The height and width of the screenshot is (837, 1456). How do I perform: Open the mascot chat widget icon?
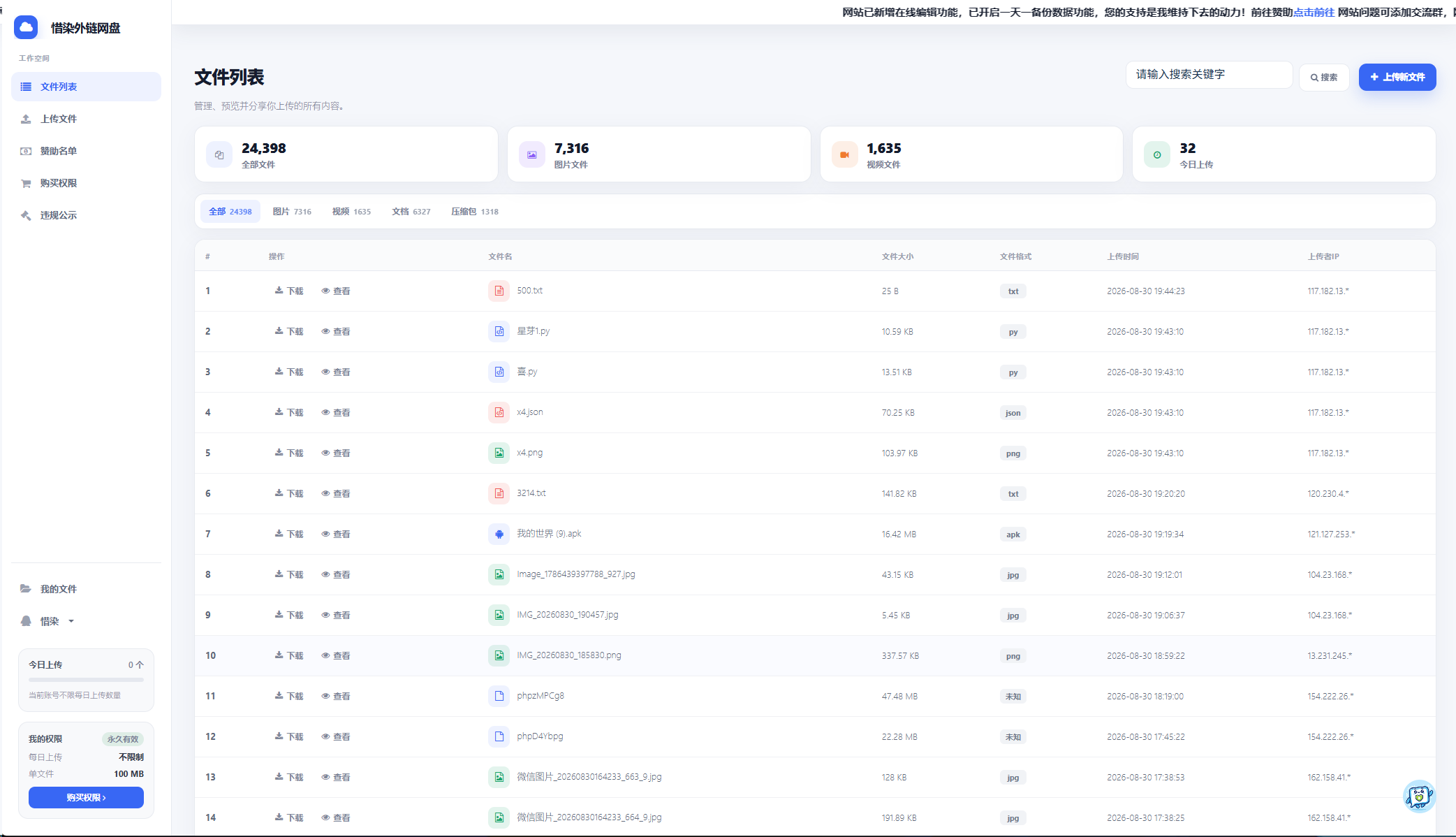[1419, 796]
